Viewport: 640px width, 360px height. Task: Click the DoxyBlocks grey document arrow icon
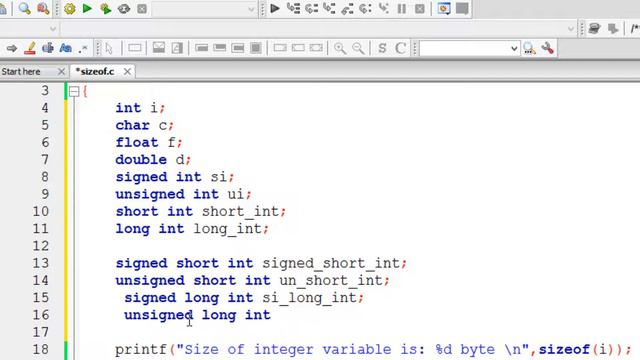(x=613, y=29)
